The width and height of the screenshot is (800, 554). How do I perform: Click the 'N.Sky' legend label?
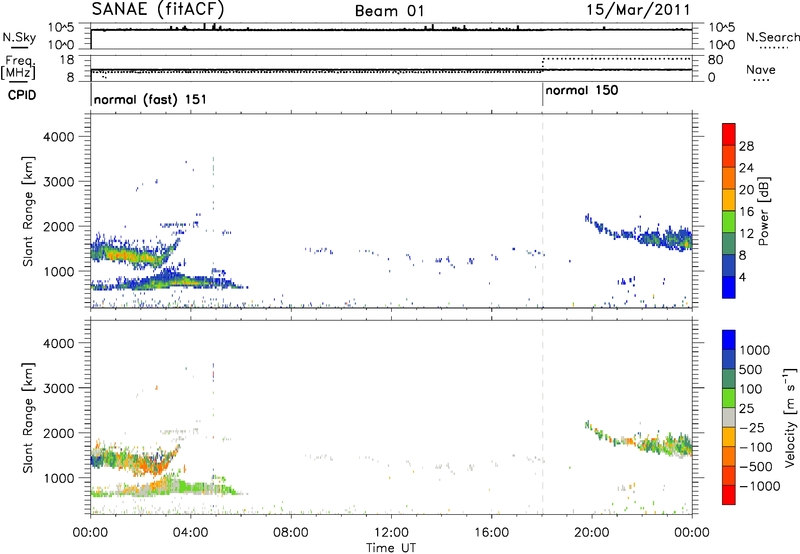19,37
